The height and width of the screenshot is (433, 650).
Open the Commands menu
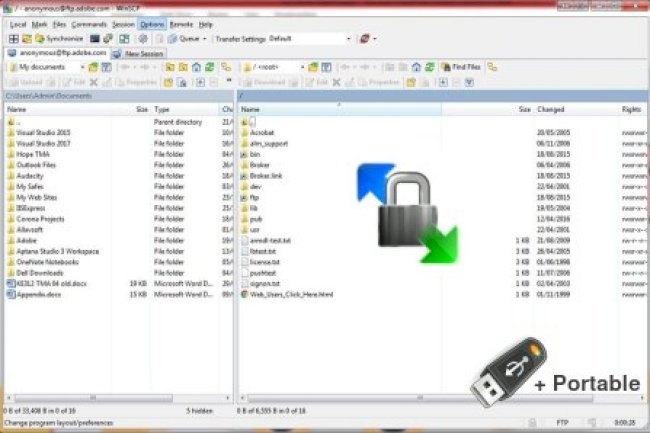pos(89,24)
